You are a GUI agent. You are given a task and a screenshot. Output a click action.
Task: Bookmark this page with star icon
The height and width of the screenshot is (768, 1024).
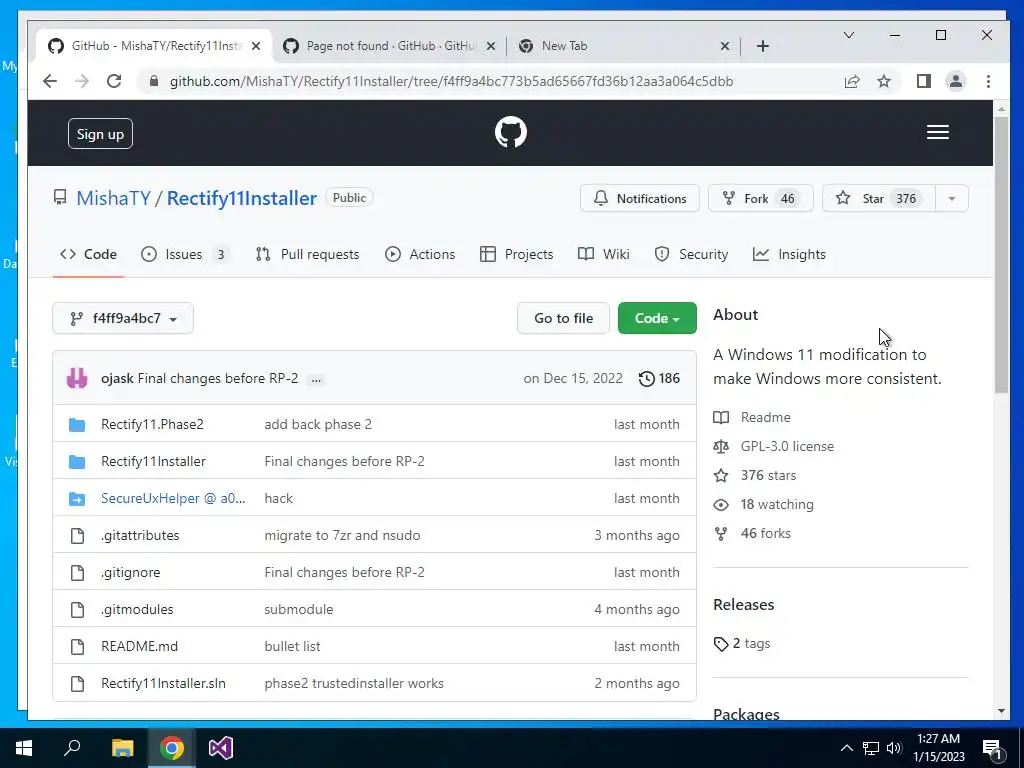tap(884, 81)
